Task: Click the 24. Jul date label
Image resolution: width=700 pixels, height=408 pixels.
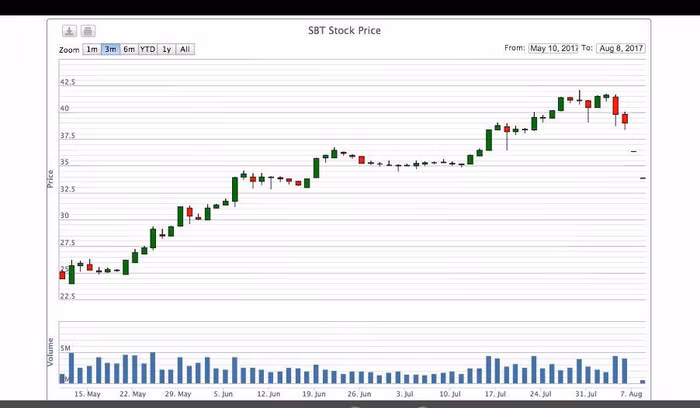Action: click(x=541, y=394)
